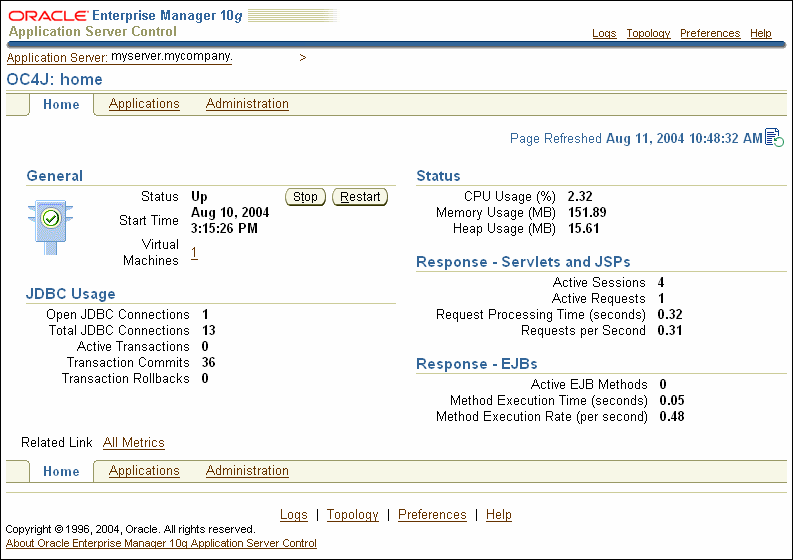The height and width of the screenshot is (560, 793).
Task: Click the OC4J: home page title
Action: [x=55, y=79]
